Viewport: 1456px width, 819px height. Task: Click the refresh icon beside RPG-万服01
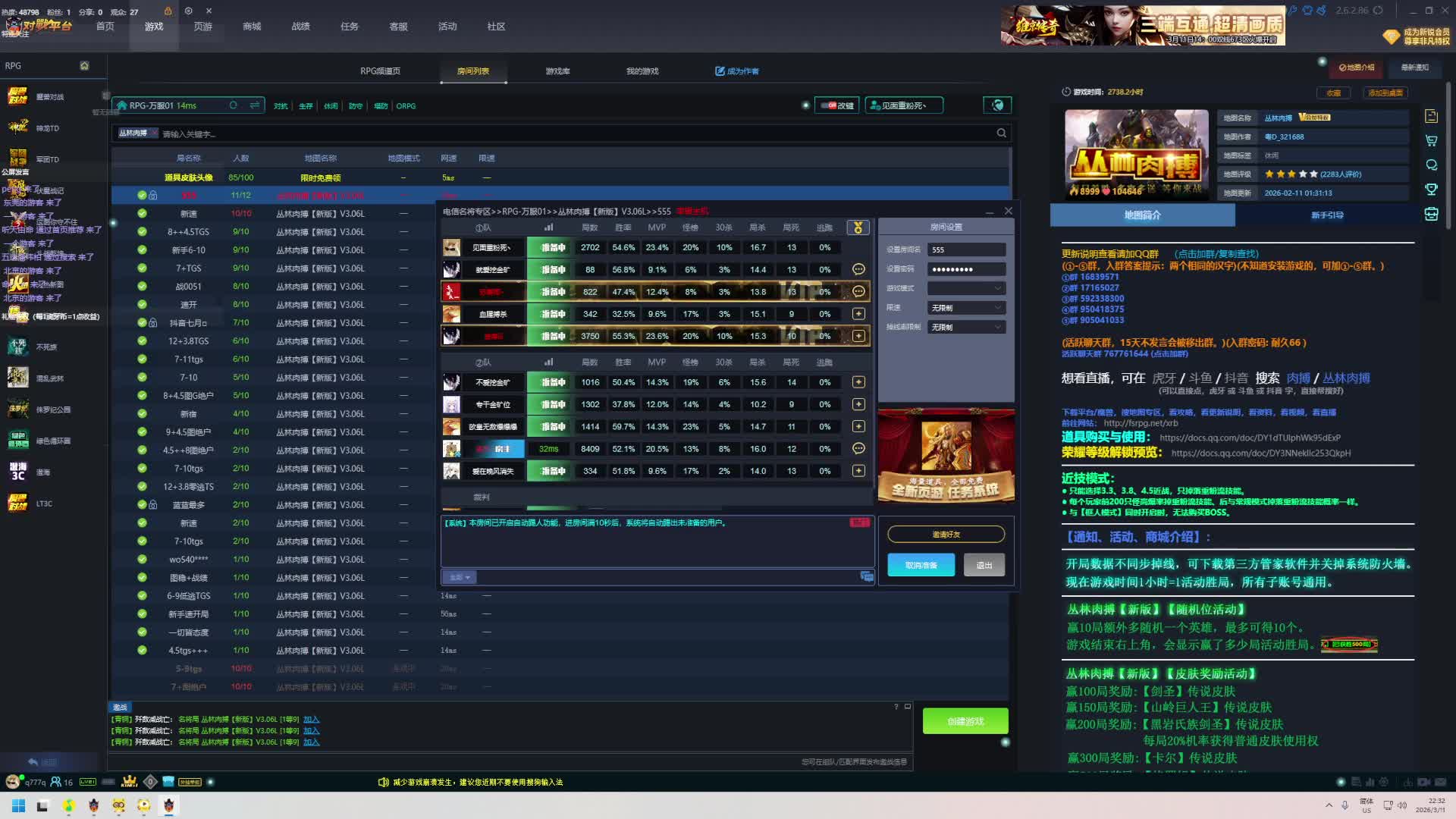234,105
